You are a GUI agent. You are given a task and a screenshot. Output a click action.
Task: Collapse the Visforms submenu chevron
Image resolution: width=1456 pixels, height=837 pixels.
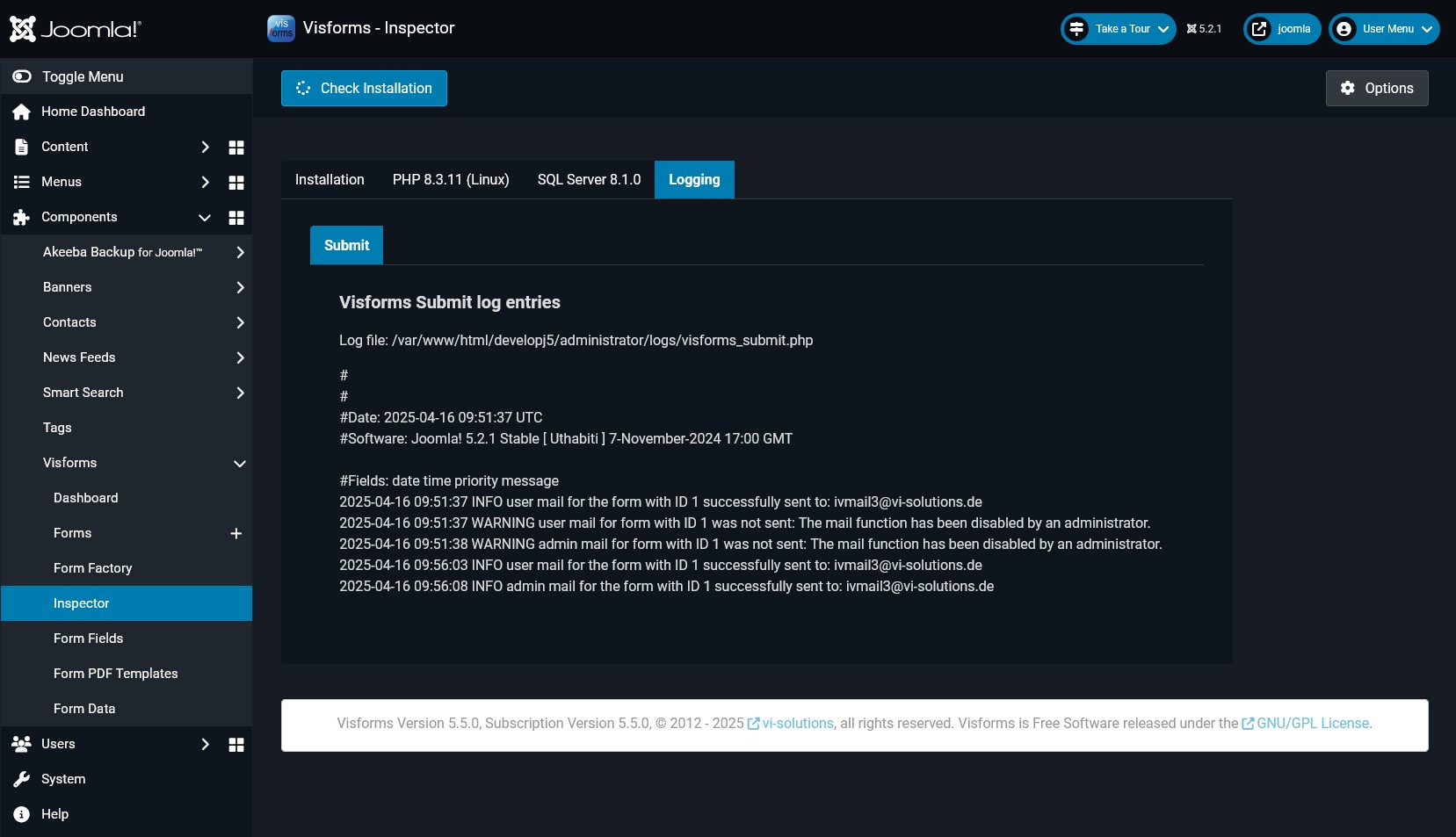pos(240,463)
